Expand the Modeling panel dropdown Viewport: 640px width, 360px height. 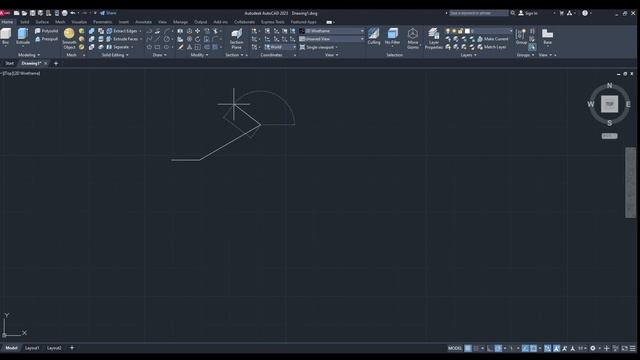coord(29,55)
